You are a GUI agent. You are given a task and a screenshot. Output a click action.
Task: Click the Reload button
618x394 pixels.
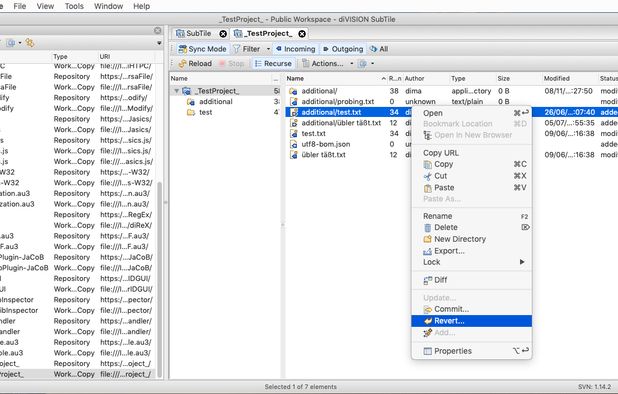[195, 63]
